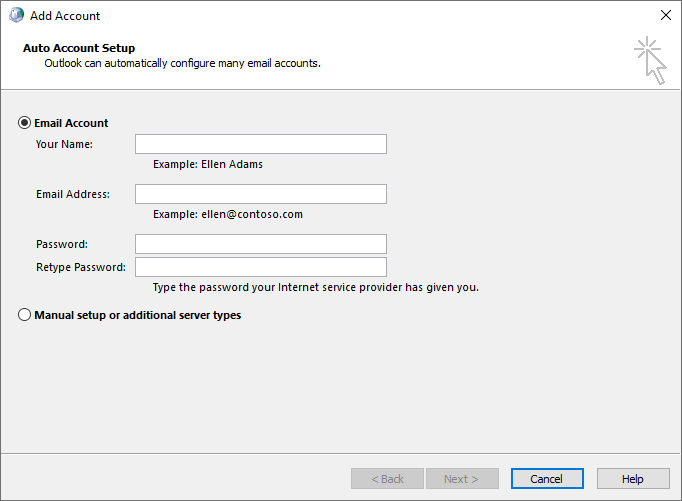Image resolution: width=682 pixels, height=501 pixels.
Task: Click the "Example: Ellen Adams" hint text
Action: coord(208,164)
